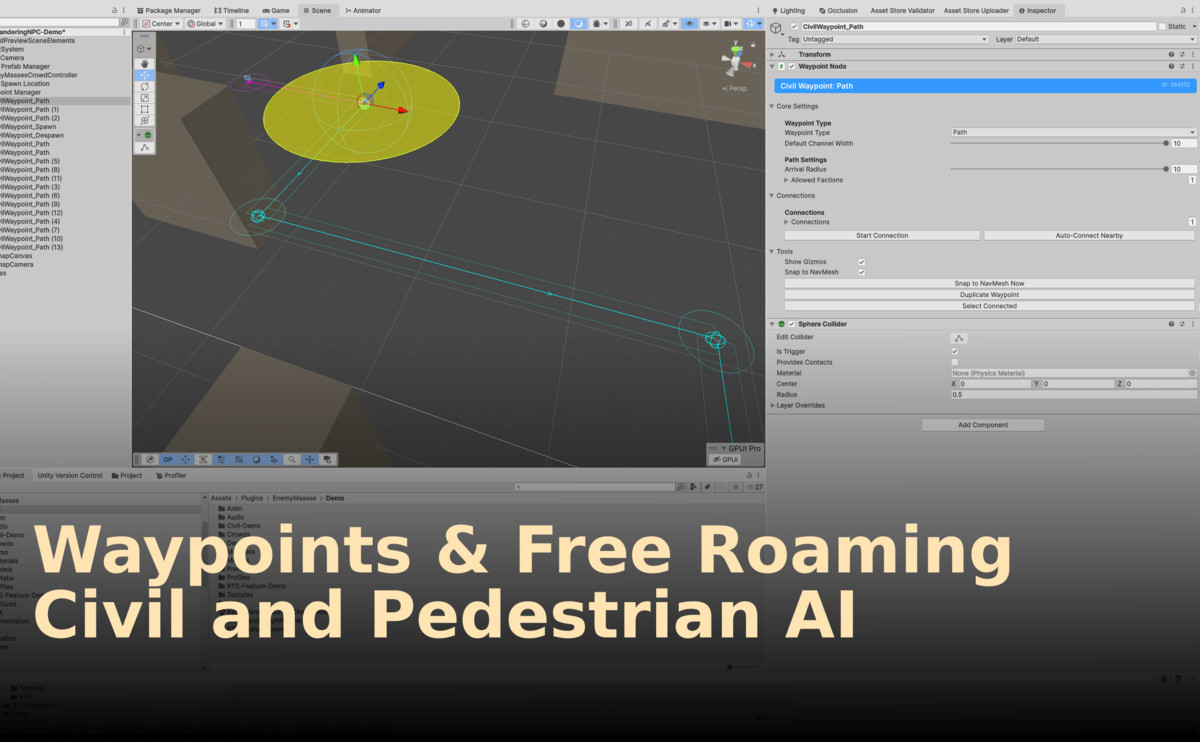Click Auto-Connect Nearby button
The height and width of the screenshot is (742, 1200).
[x=1089, y=236]
